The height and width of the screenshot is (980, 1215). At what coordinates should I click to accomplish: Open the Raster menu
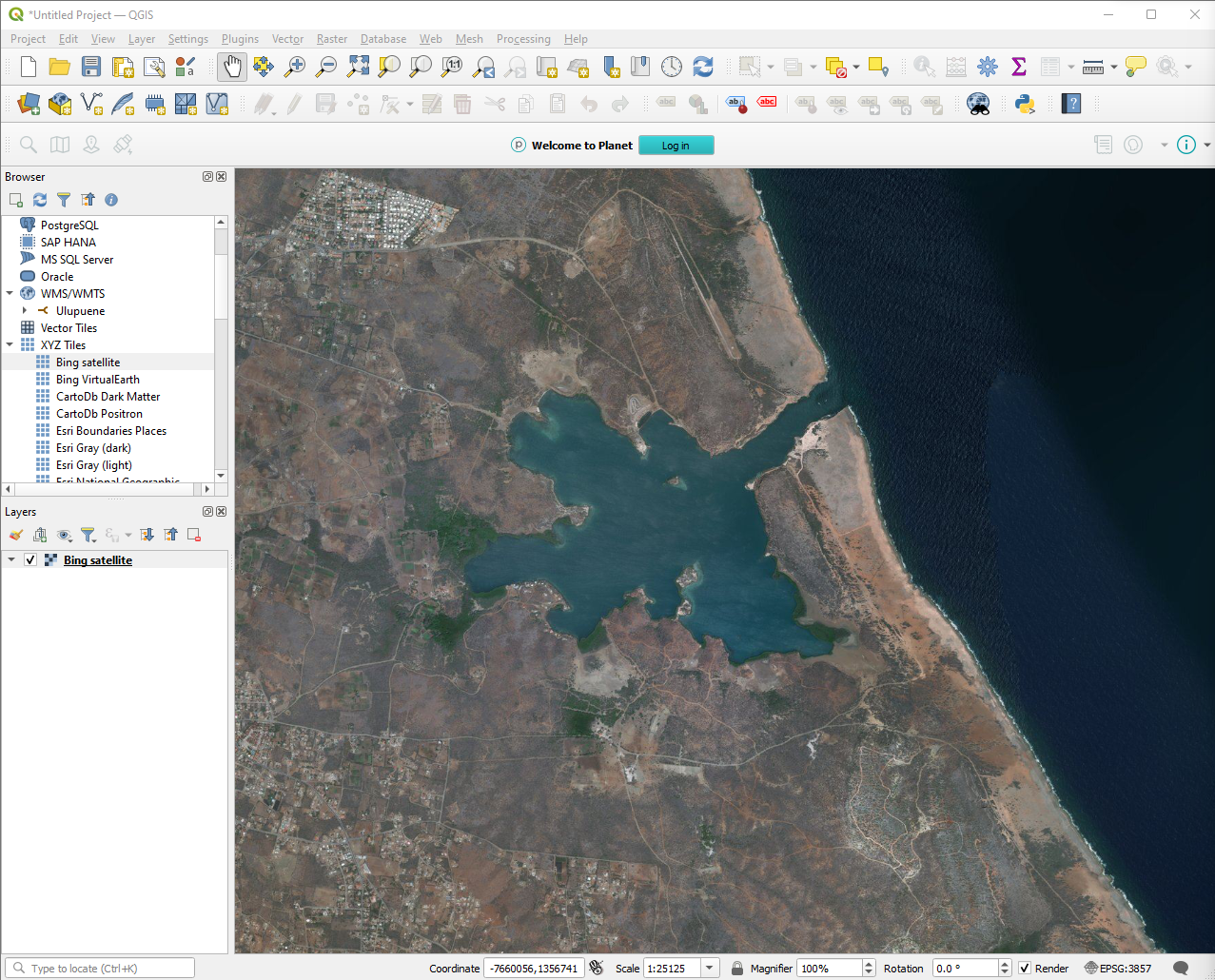(x=331, y=39)
